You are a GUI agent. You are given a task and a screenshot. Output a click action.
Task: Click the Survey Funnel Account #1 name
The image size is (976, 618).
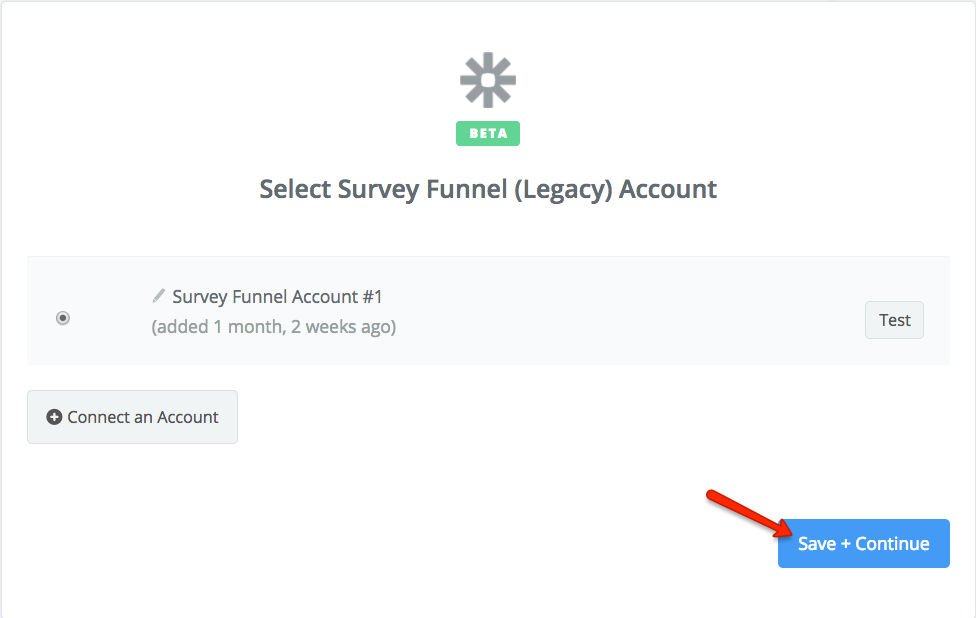pos(277,297)
